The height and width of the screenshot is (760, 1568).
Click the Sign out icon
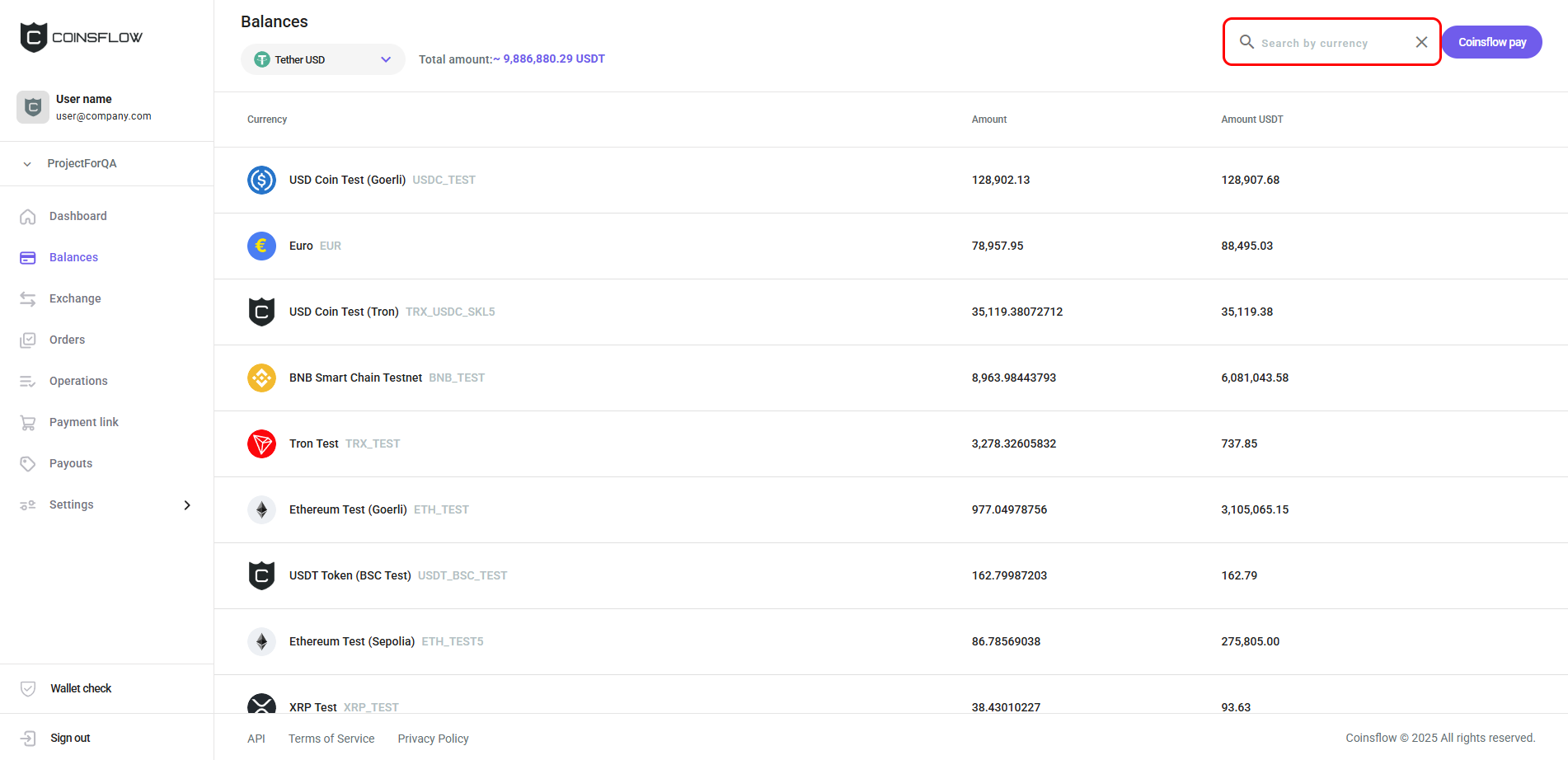(28, 738)
